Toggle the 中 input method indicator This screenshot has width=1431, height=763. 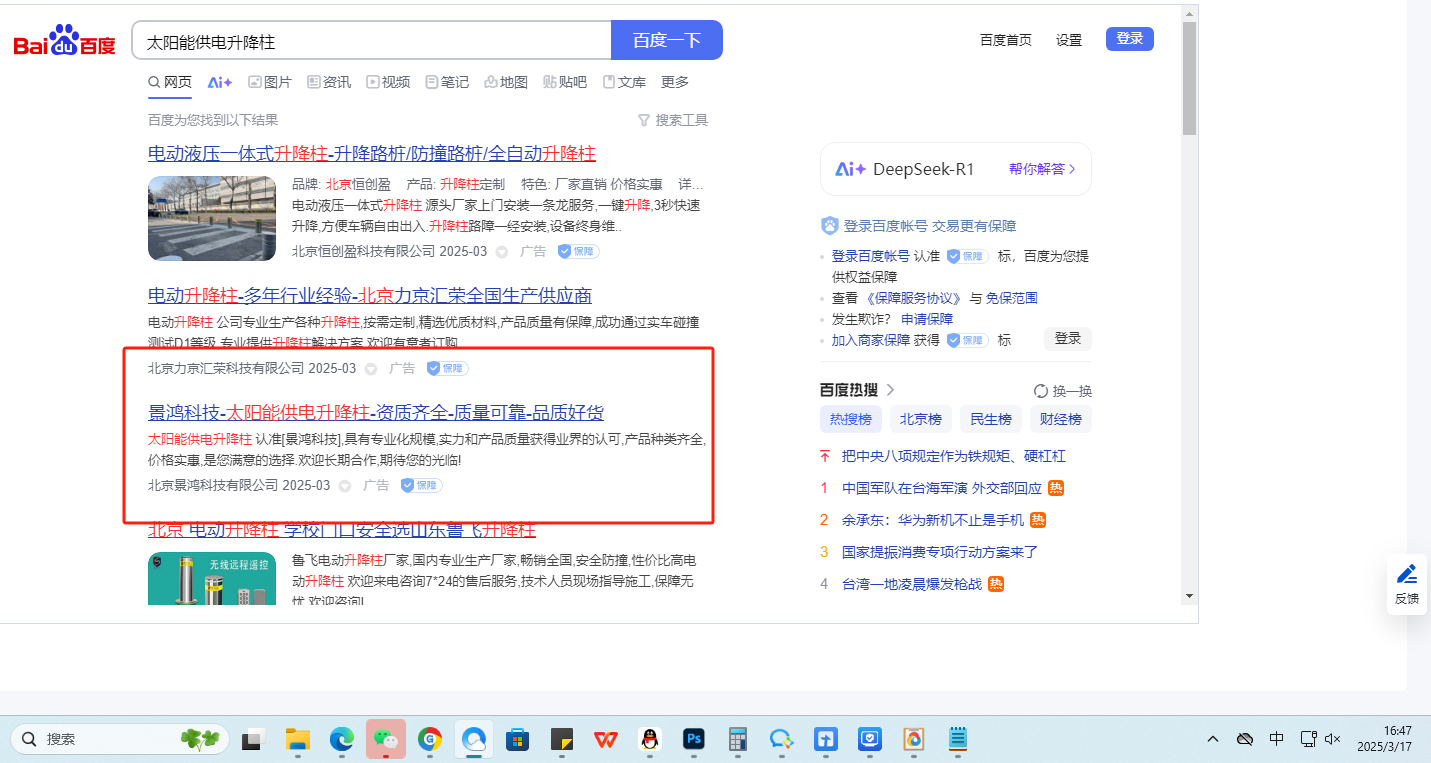click(x=1277, y=739)
